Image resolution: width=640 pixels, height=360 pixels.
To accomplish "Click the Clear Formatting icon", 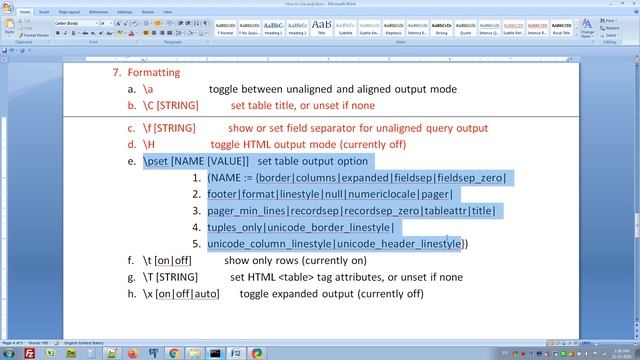I will pos(134,23).
